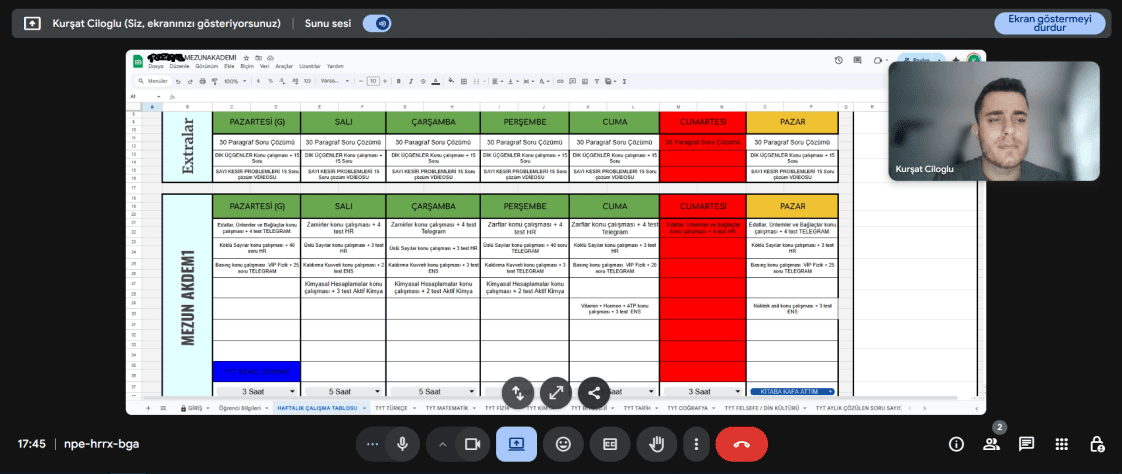Open the emoji reactions button

pyautogui.click(x=563, y=444)
